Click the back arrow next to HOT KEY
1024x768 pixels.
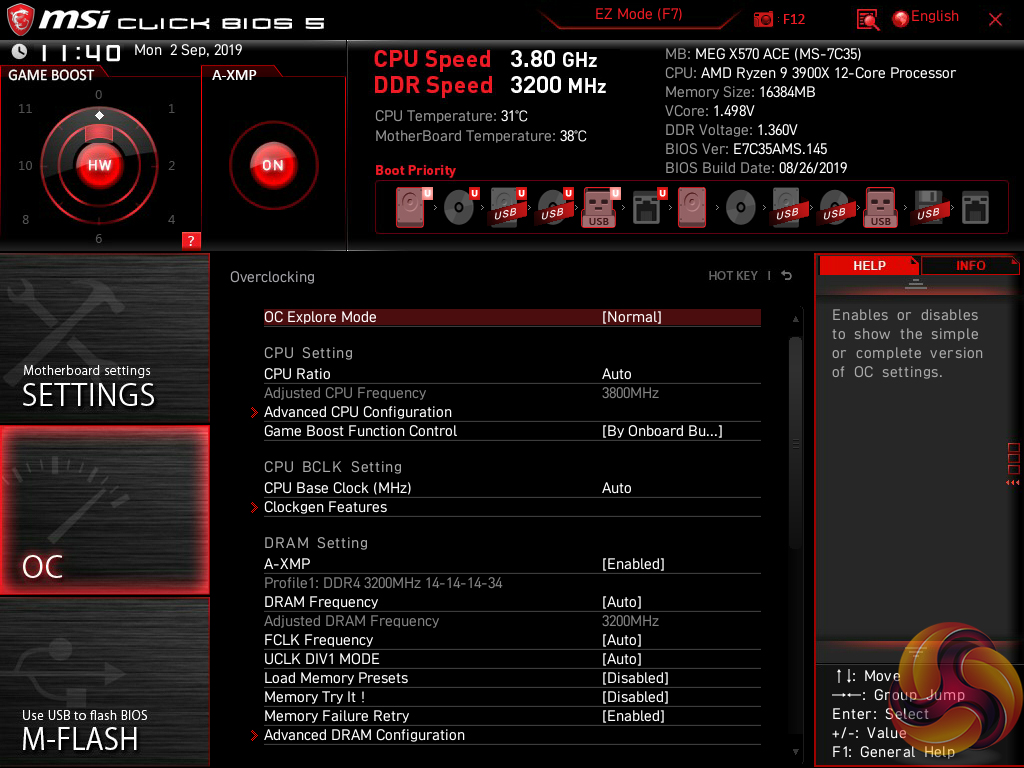pyautogui.click(x=787, y=276)
